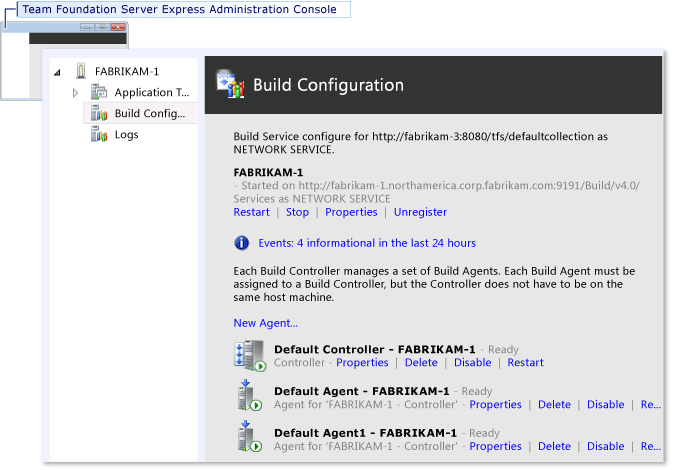
Task: Click truncated Re... link for Default Agent
Action: (x=651, y=405)
